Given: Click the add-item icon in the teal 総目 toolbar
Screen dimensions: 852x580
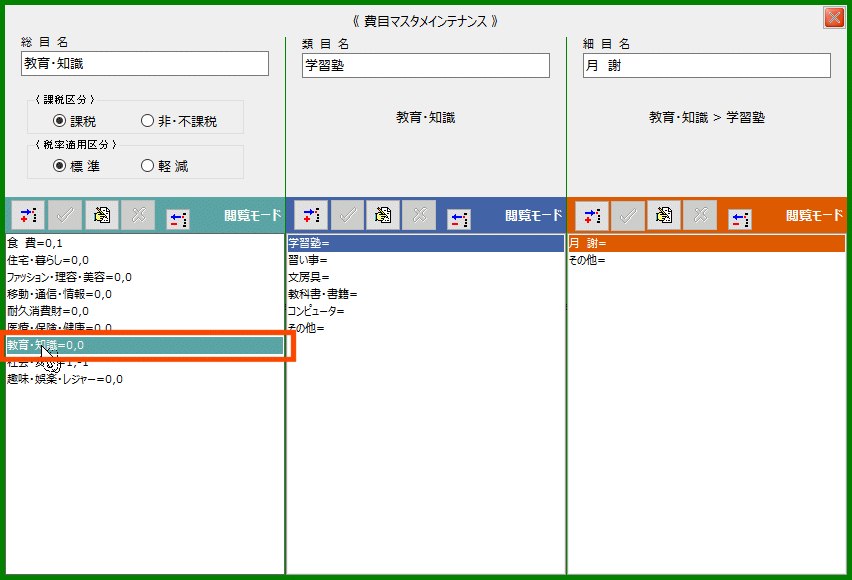Looking at the screenshot, I should (28, 215).
